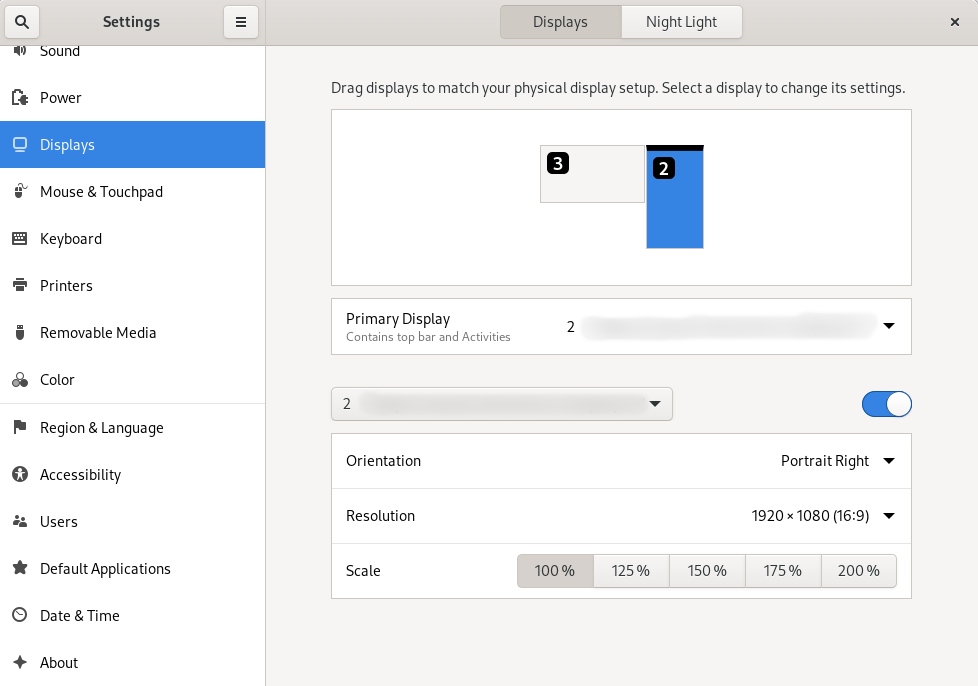Open the Orientation dropdown showing Portrait Right
This screenshot has height=686, width=978.
pos(837,461)
